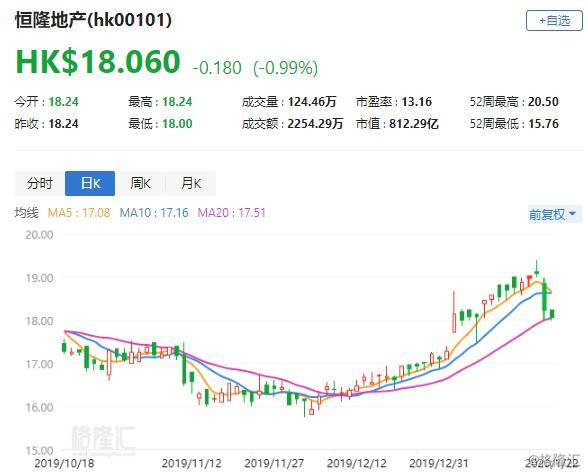Click the 今开 opening price 18.24
Screen dimensions: 588x474
64,102
